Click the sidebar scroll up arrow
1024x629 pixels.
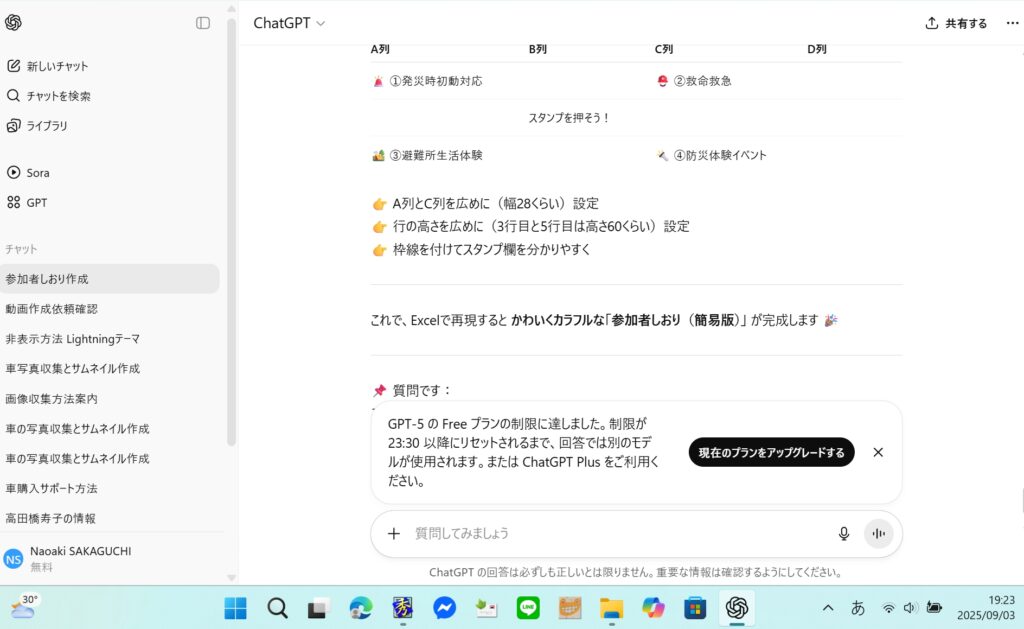point(231,8)
